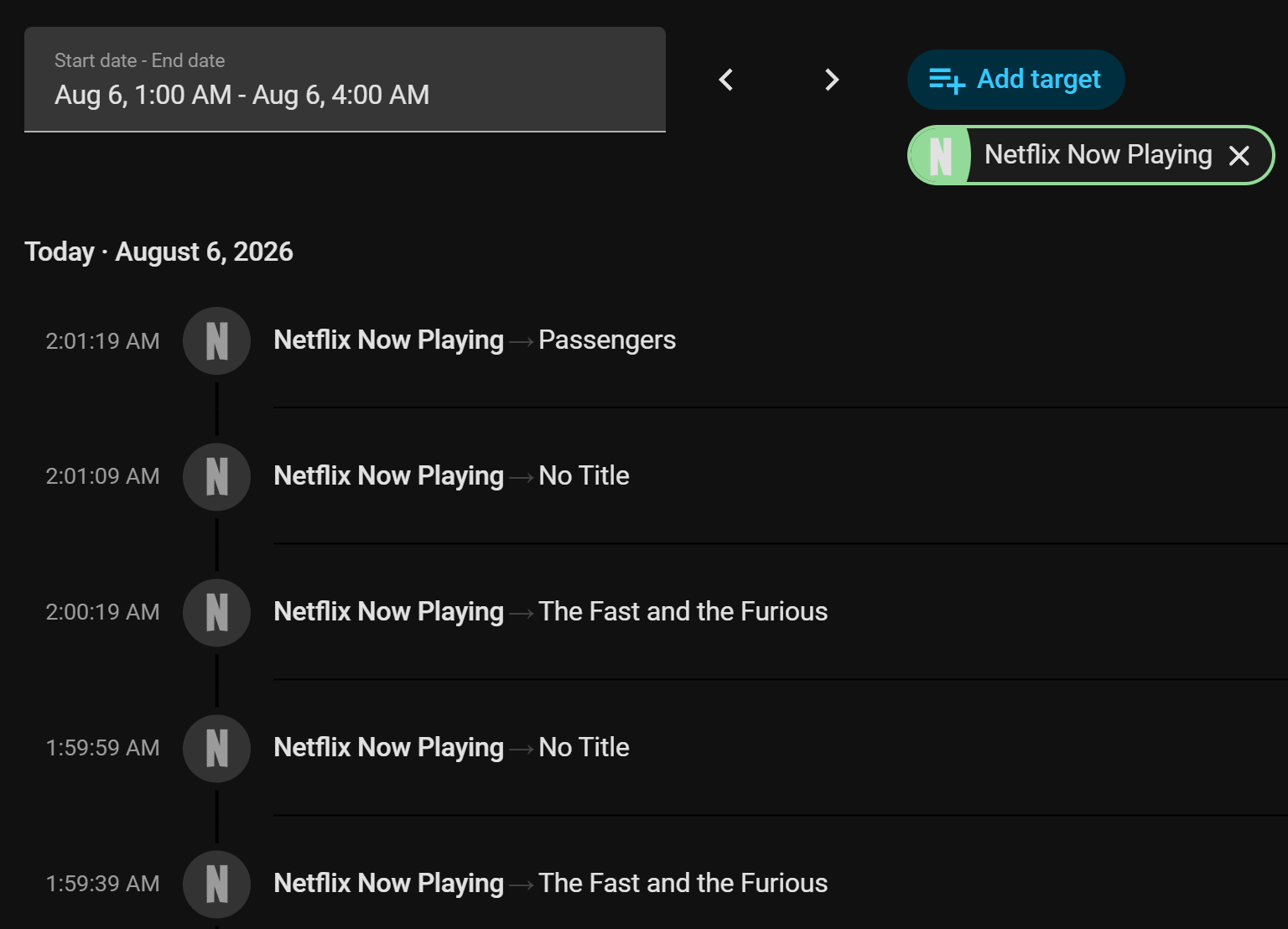Go to the next time range
Image resolution: width=1288 pixels, height=929 pixels.
(831, 80)
